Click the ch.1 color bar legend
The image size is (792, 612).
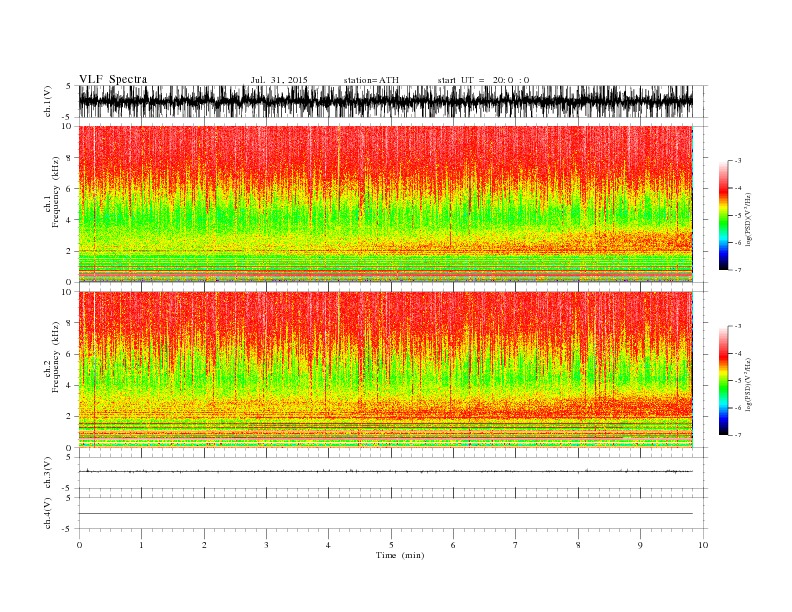pyautogui.click(x=723, y=215)
